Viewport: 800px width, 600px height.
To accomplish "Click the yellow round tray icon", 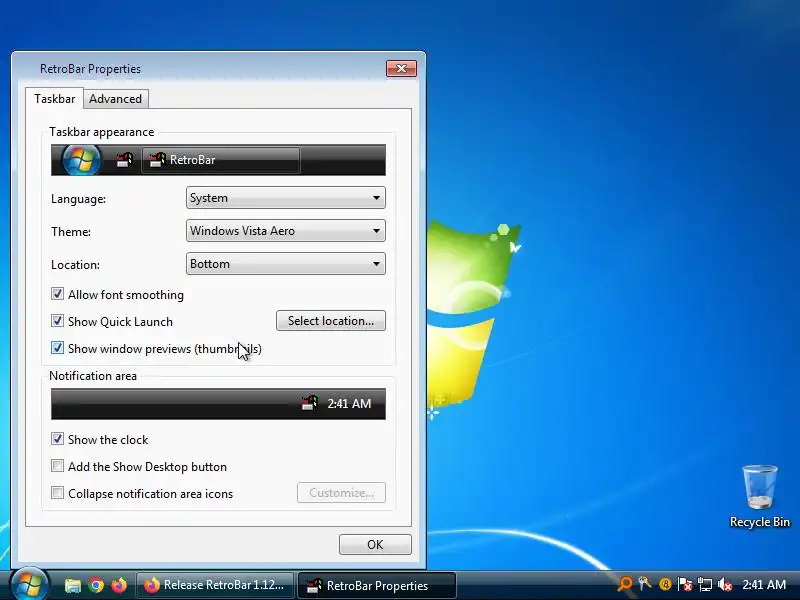I will point(665,585).
